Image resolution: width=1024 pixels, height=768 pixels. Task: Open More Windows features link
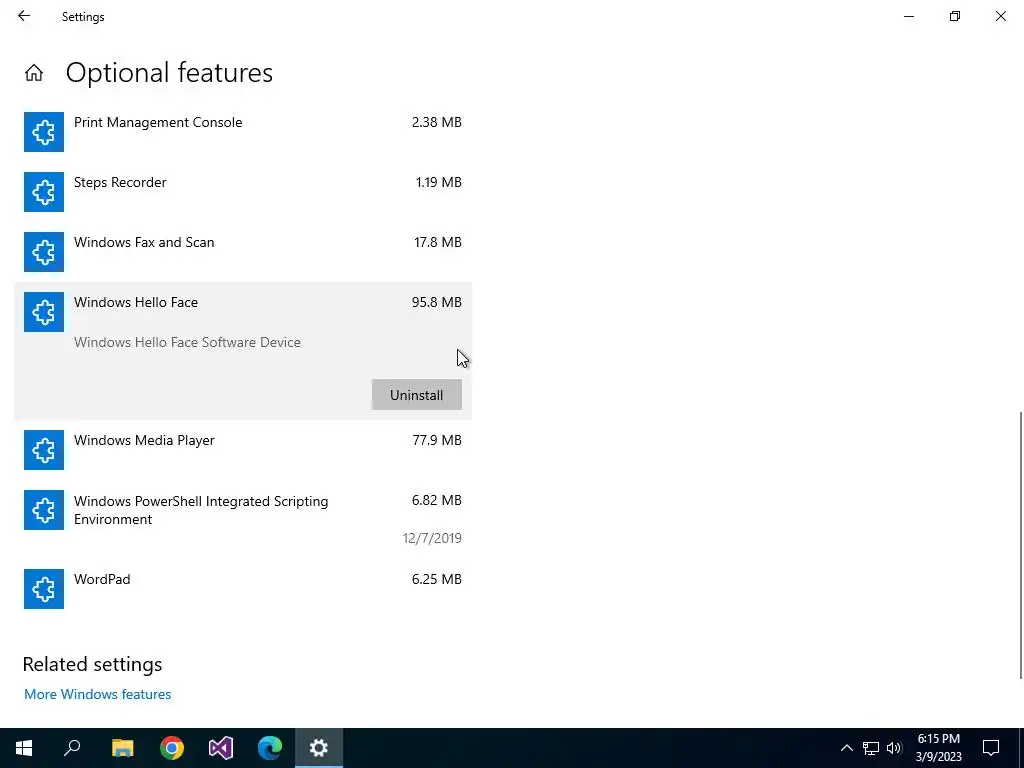[x=97, y=694]
